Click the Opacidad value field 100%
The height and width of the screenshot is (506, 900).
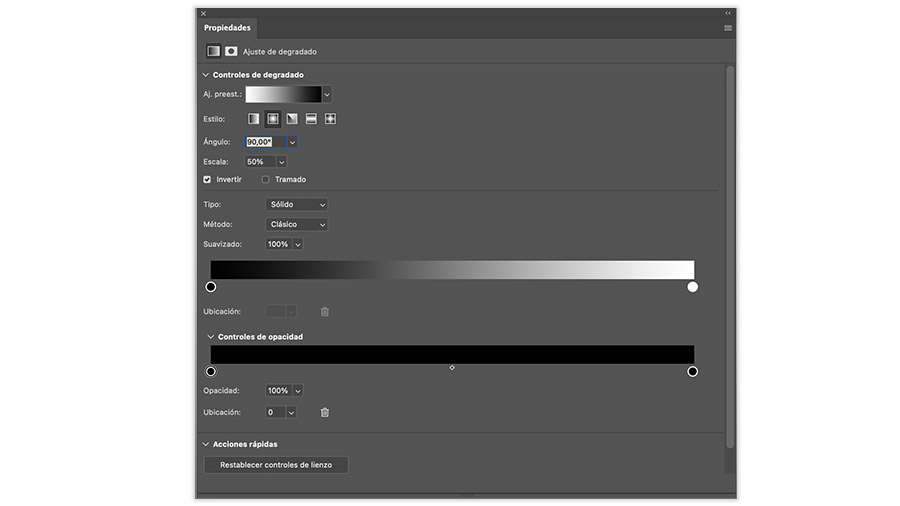(280, 391)
